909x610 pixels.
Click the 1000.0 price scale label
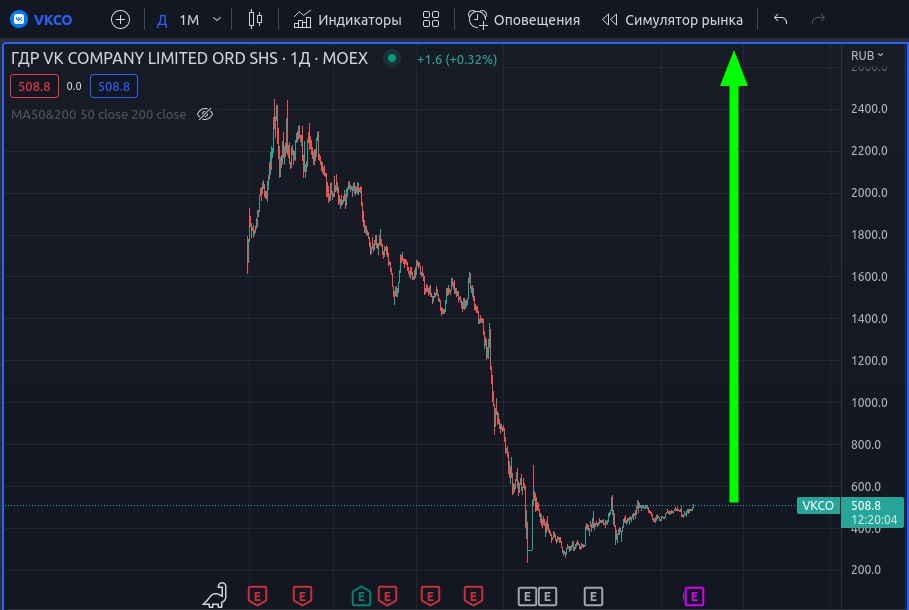pos(869,402)
